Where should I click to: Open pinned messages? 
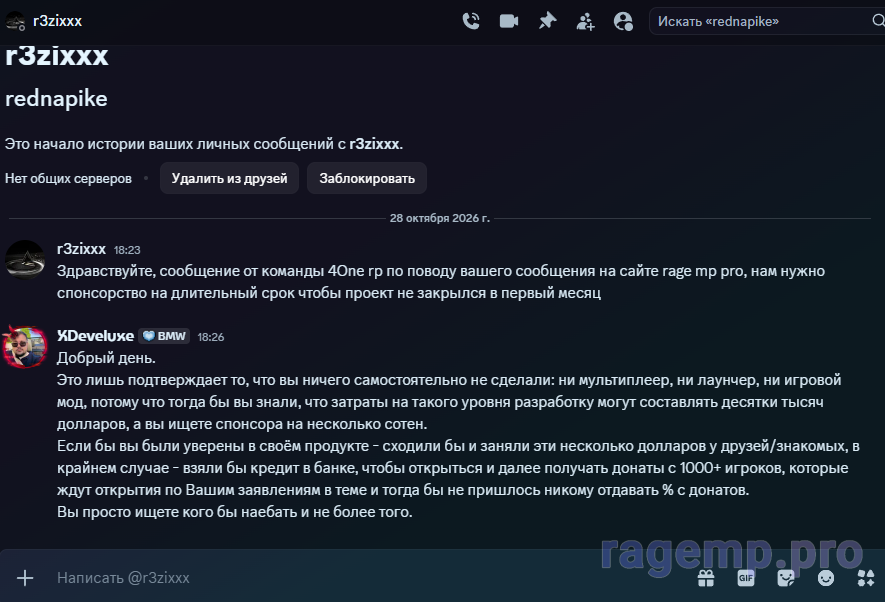click(547, 21)
